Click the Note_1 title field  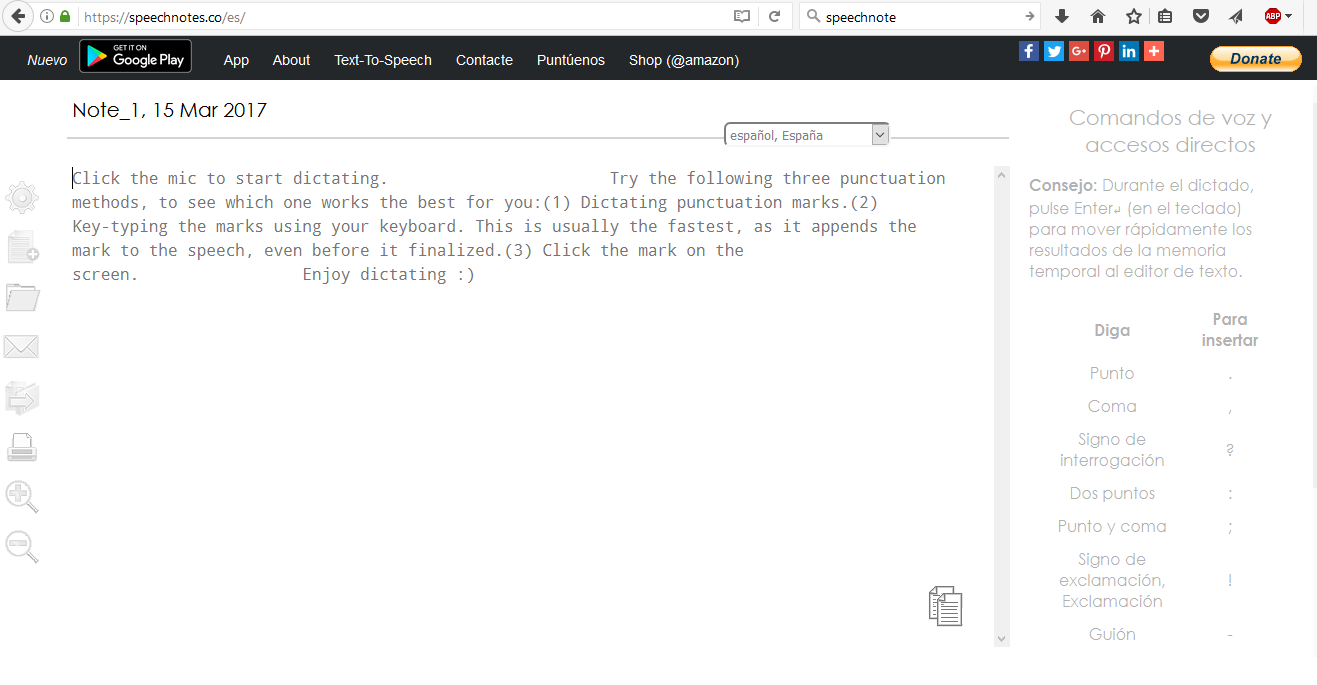[170, 110]
